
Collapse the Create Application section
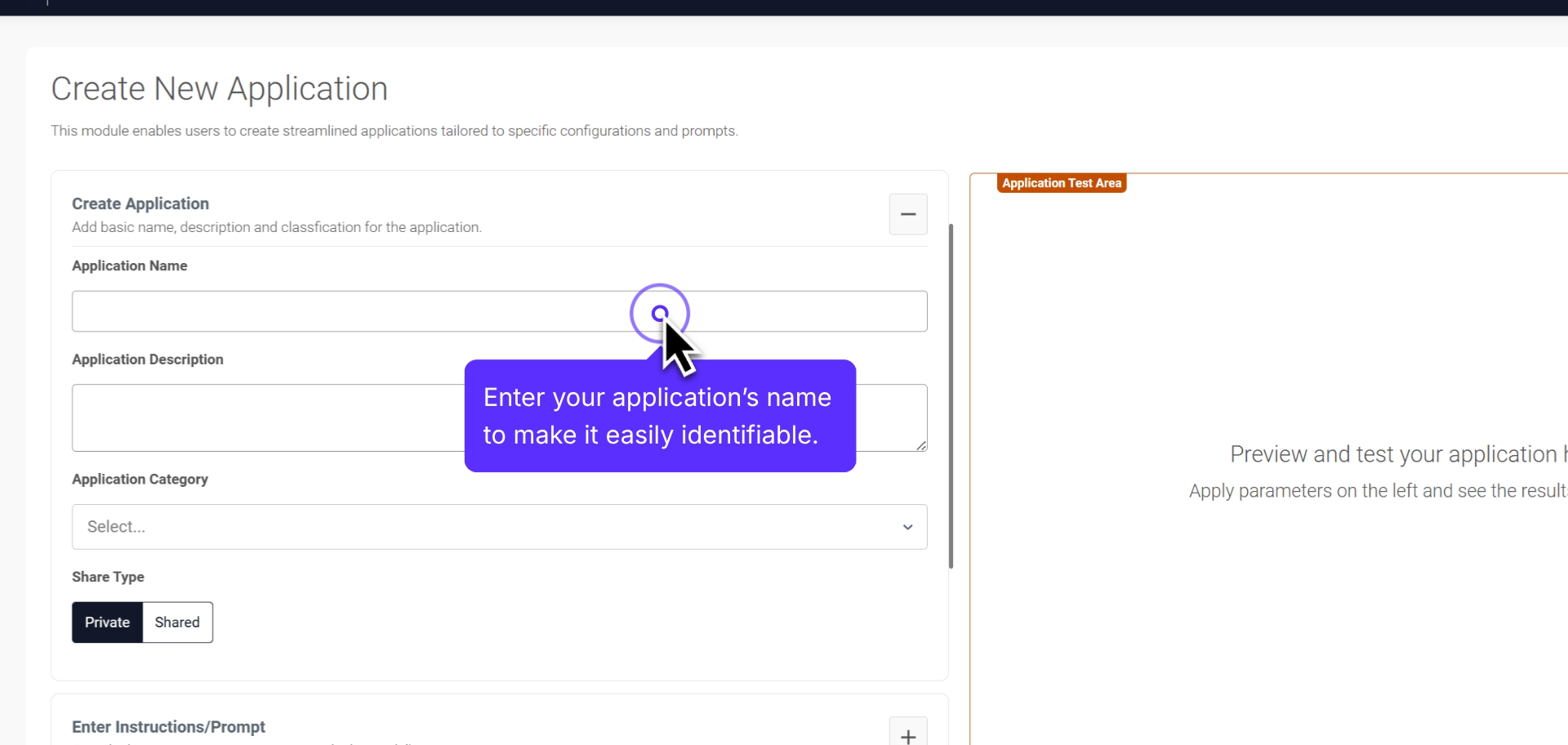coord(908,214)
